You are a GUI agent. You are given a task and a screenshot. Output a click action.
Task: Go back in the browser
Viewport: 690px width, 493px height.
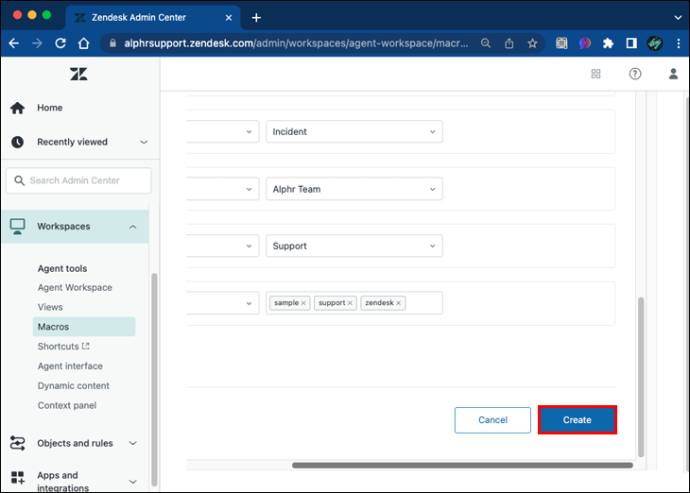pyautogui.click(x=14, y=43)
